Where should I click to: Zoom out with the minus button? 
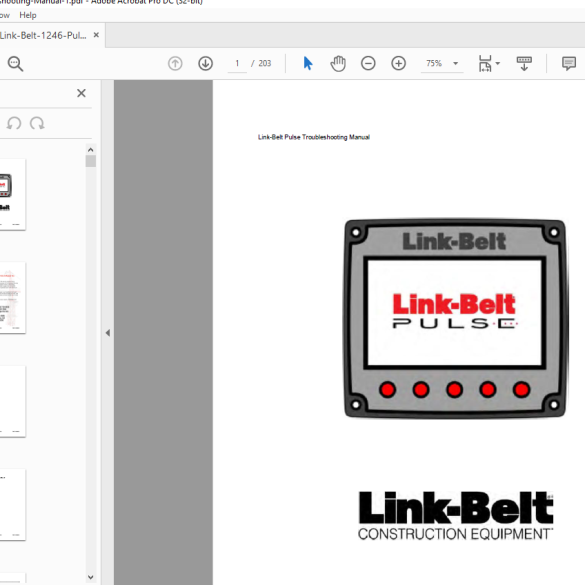368,63
